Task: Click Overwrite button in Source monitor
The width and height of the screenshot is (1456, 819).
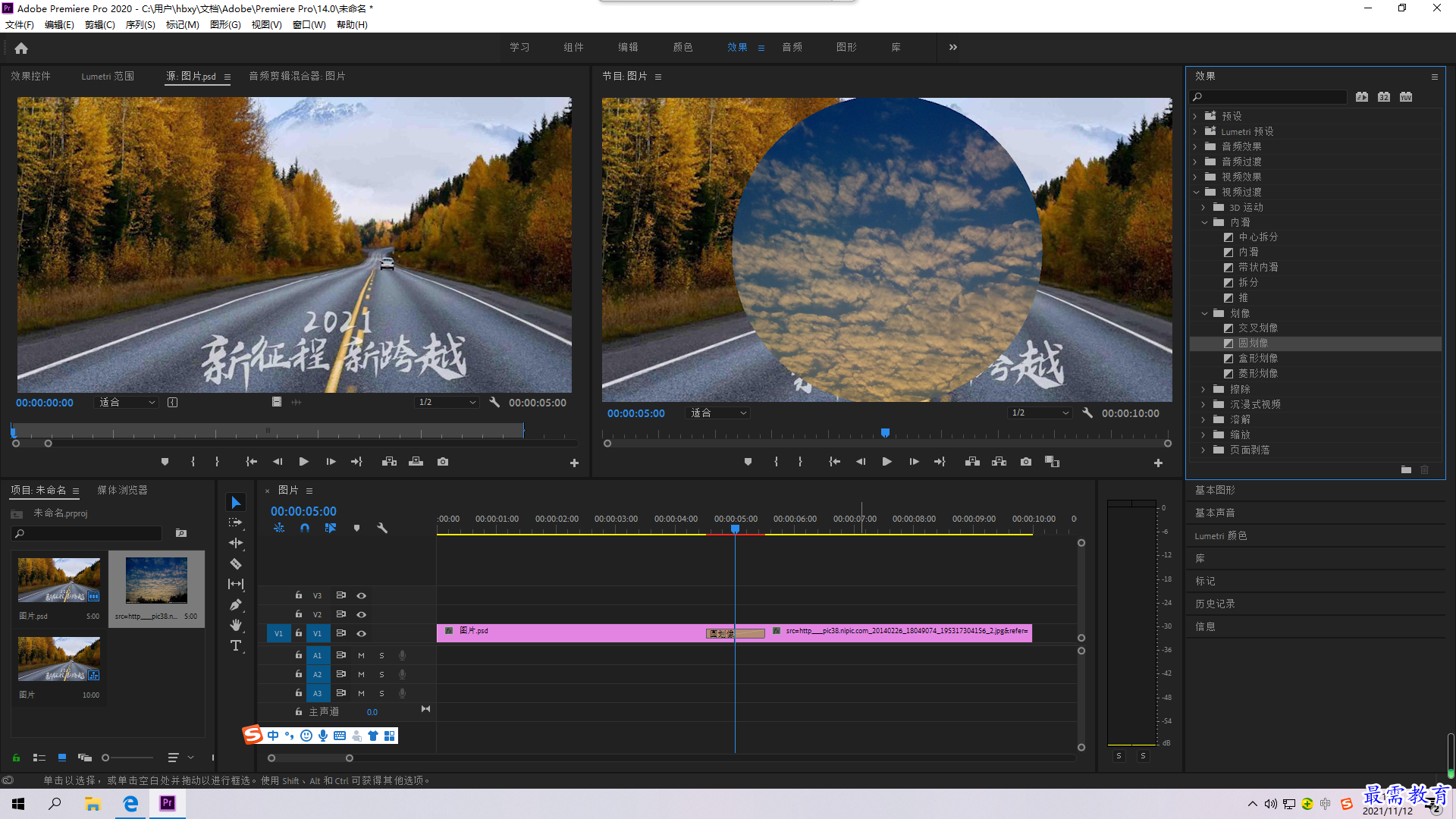Action: (416, 462)
